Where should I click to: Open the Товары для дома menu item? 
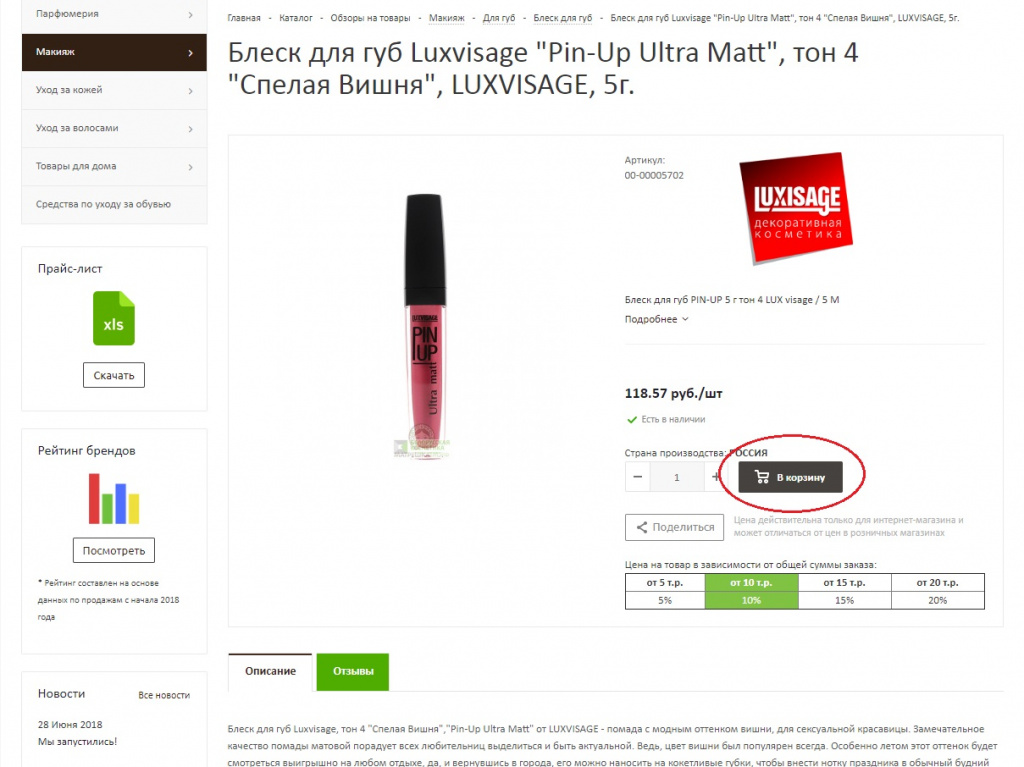pos(114,166)
